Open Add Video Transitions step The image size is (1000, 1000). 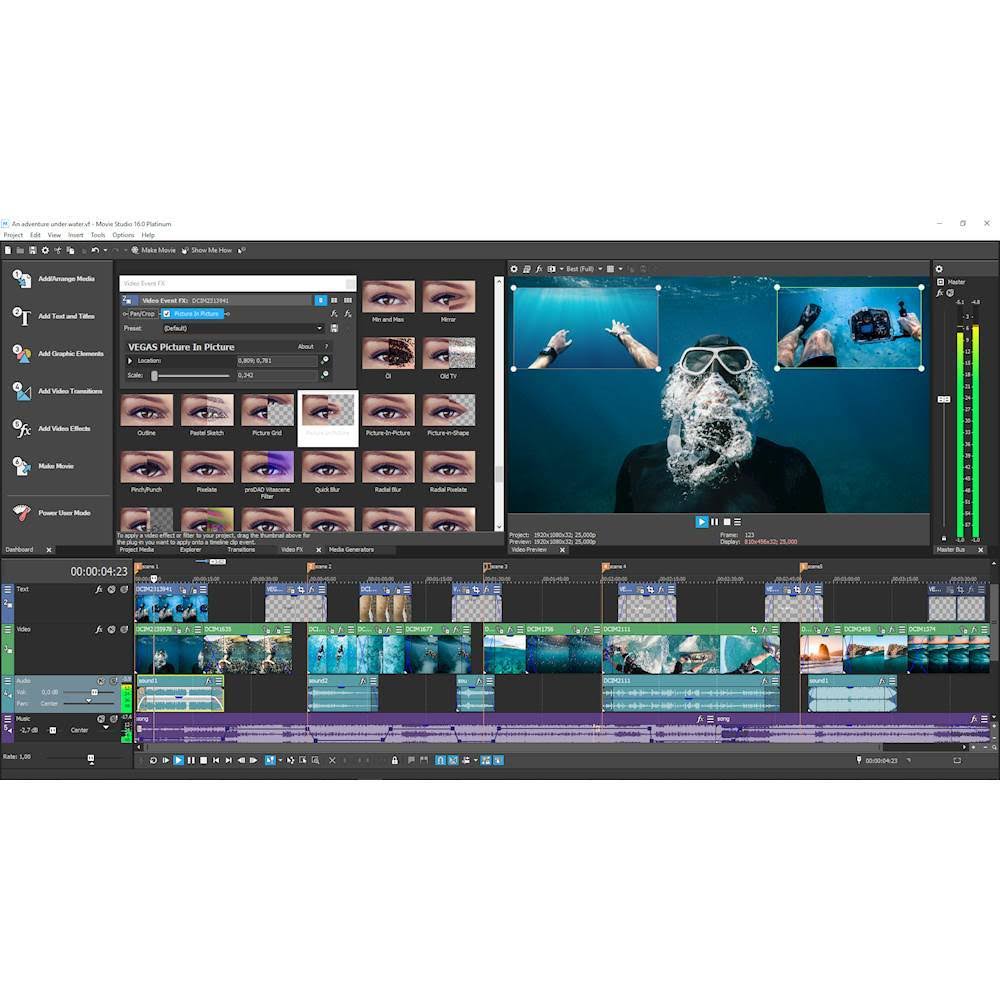(57, 391)
